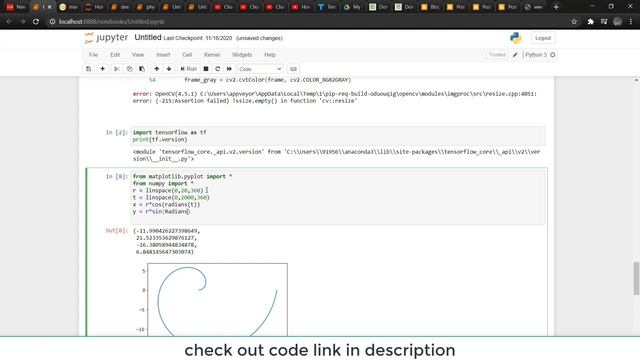Click the Last Checkpoint text
The image size is (640, 360).
pyautogui.click(x=198, y=38)
